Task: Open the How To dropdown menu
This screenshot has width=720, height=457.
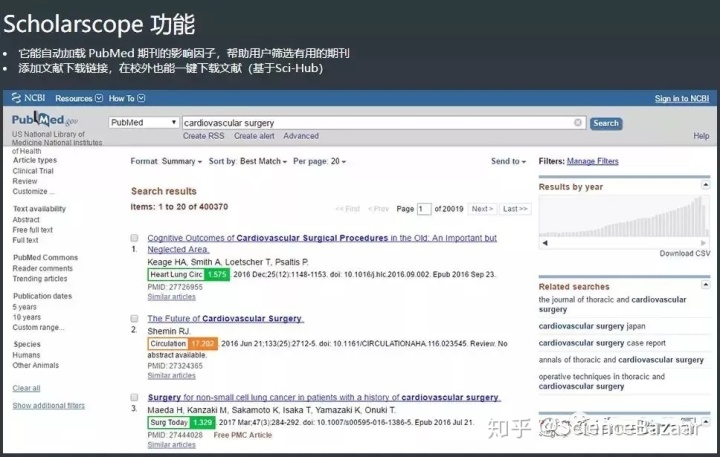Action: (127, 98)
